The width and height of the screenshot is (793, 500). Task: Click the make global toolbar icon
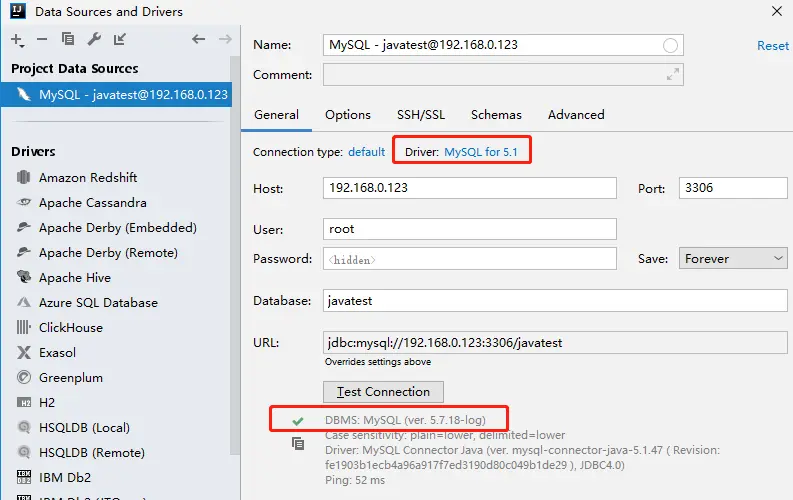[x=120, y=40]
